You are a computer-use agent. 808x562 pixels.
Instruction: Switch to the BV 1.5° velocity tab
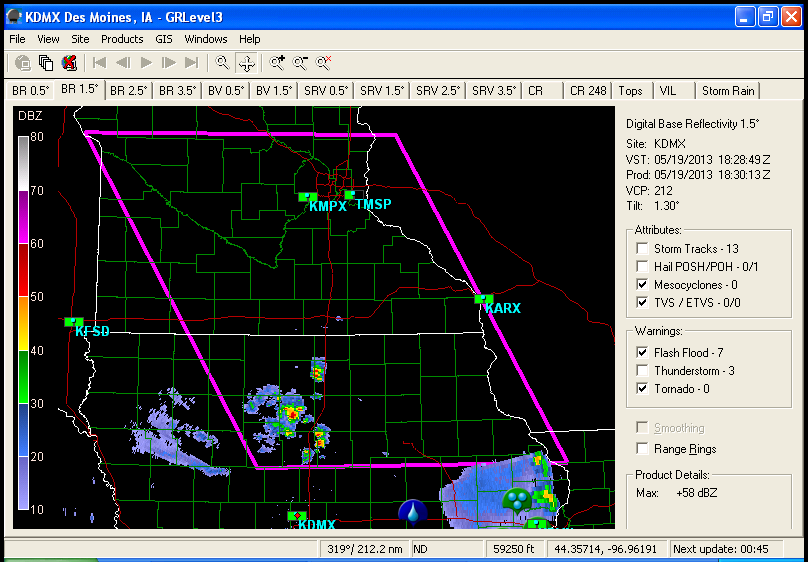click(x=274, y=91)
